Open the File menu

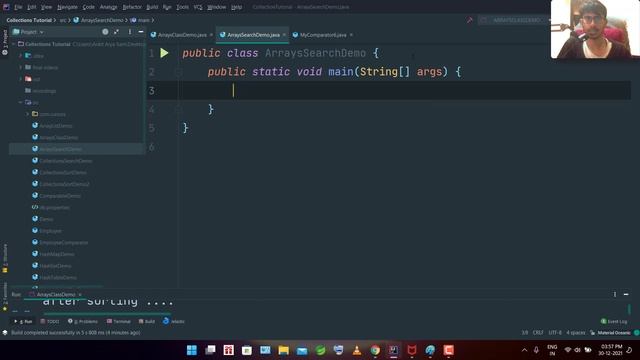[18, 7]
